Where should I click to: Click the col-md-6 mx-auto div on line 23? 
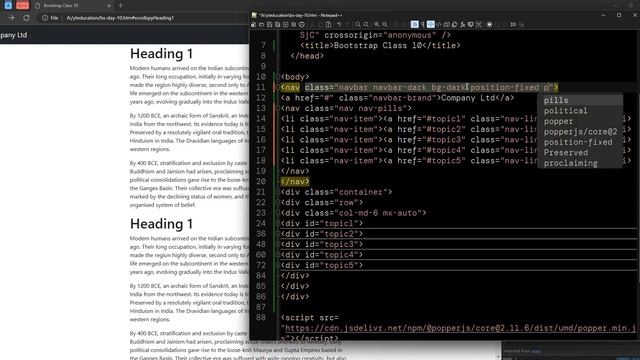click(353, 213)
